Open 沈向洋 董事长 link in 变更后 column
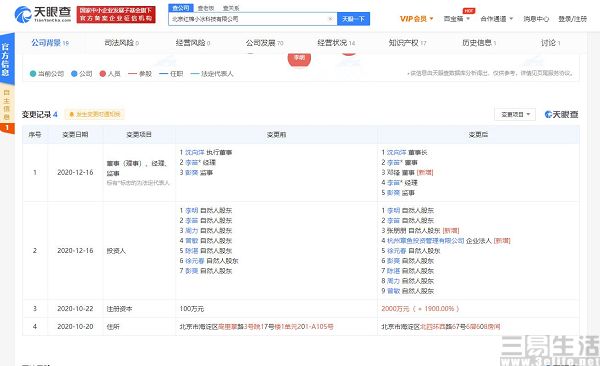The height and width of the screenshot is (366, 600). 396,152
